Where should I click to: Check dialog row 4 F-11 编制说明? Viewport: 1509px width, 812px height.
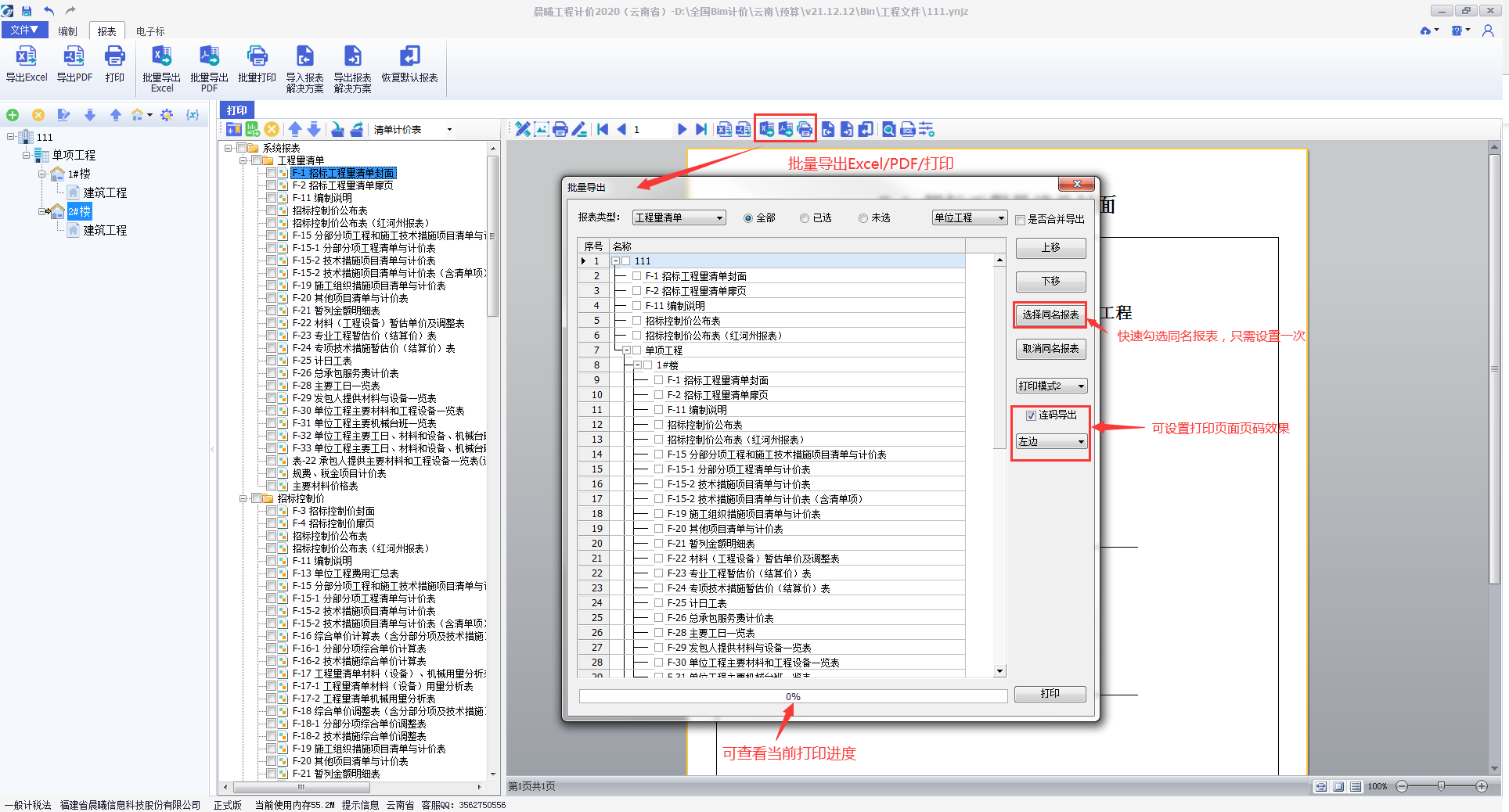pyautogui.click(x=637, y=306)
